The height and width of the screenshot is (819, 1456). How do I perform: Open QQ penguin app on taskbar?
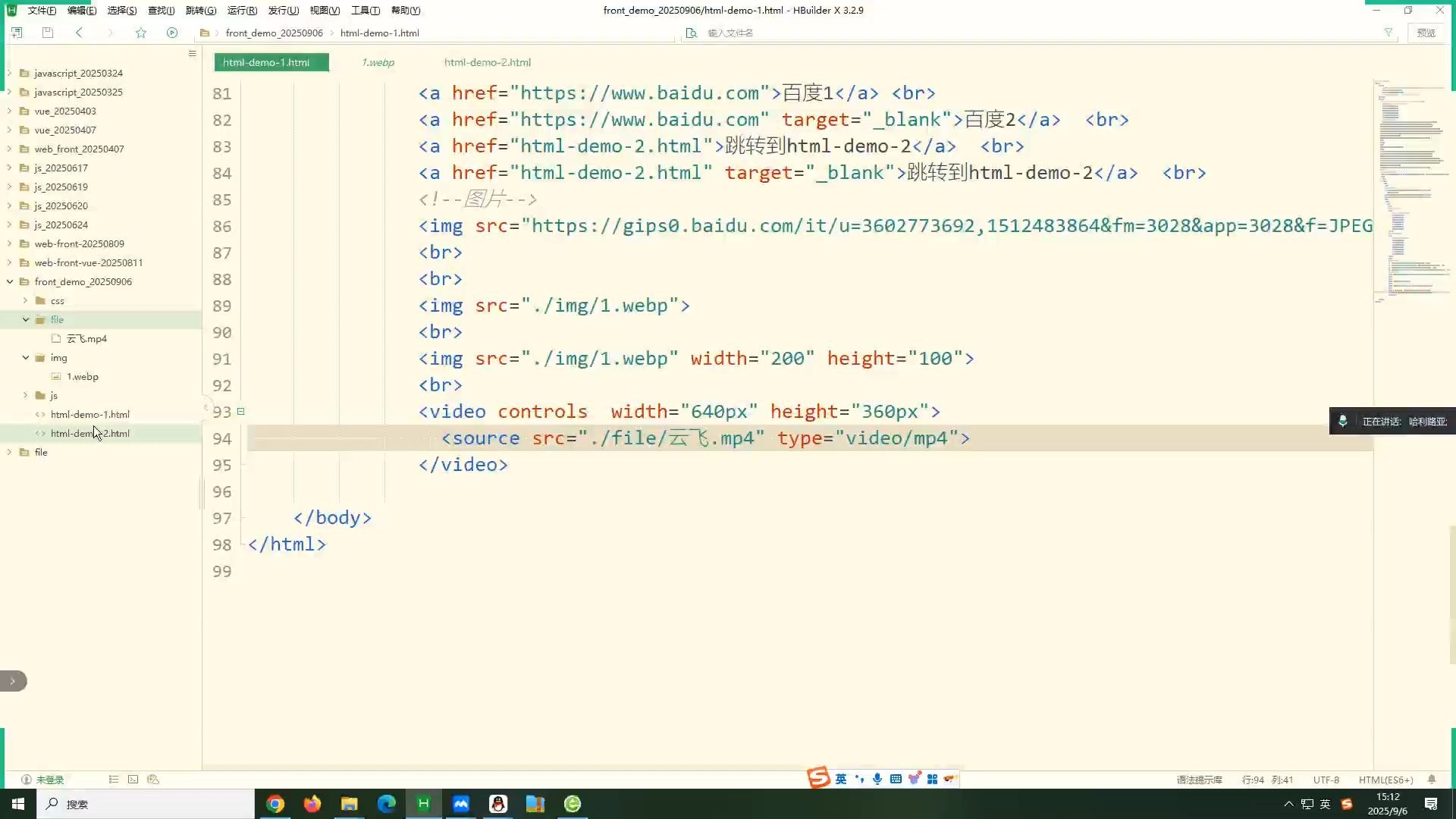498,804
